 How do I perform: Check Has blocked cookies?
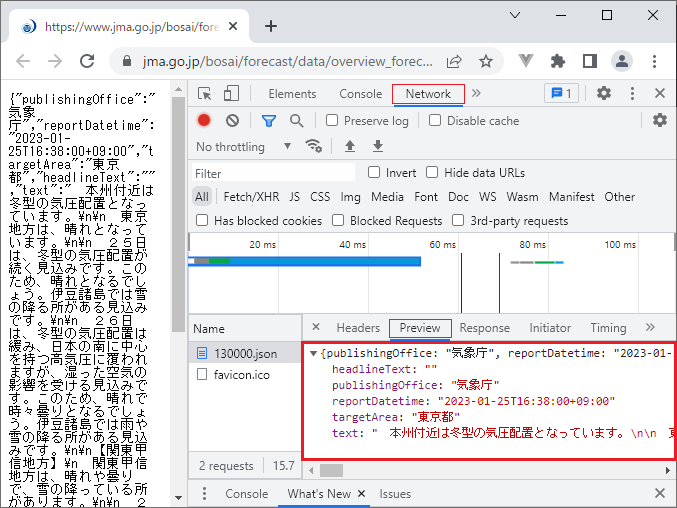point(202,221)
